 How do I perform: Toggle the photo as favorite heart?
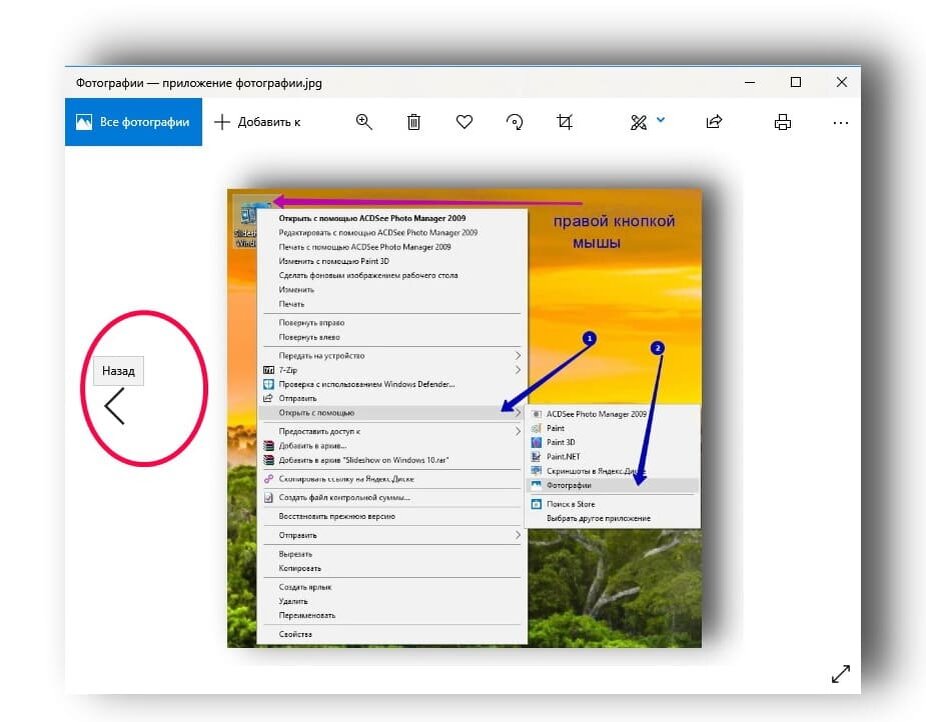click(x=464, y=121)
